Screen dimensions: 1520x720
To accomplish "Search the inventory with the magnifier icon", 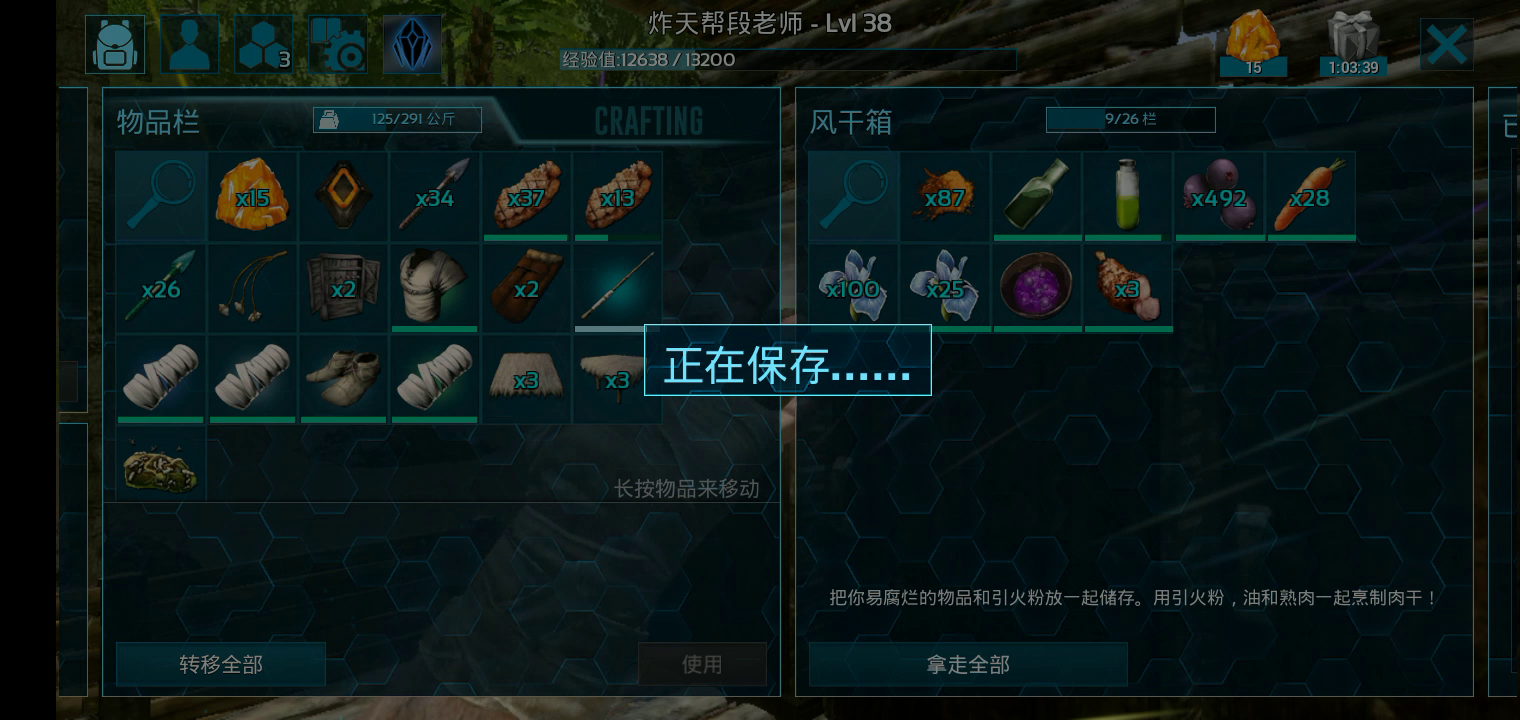I will 161,197.
